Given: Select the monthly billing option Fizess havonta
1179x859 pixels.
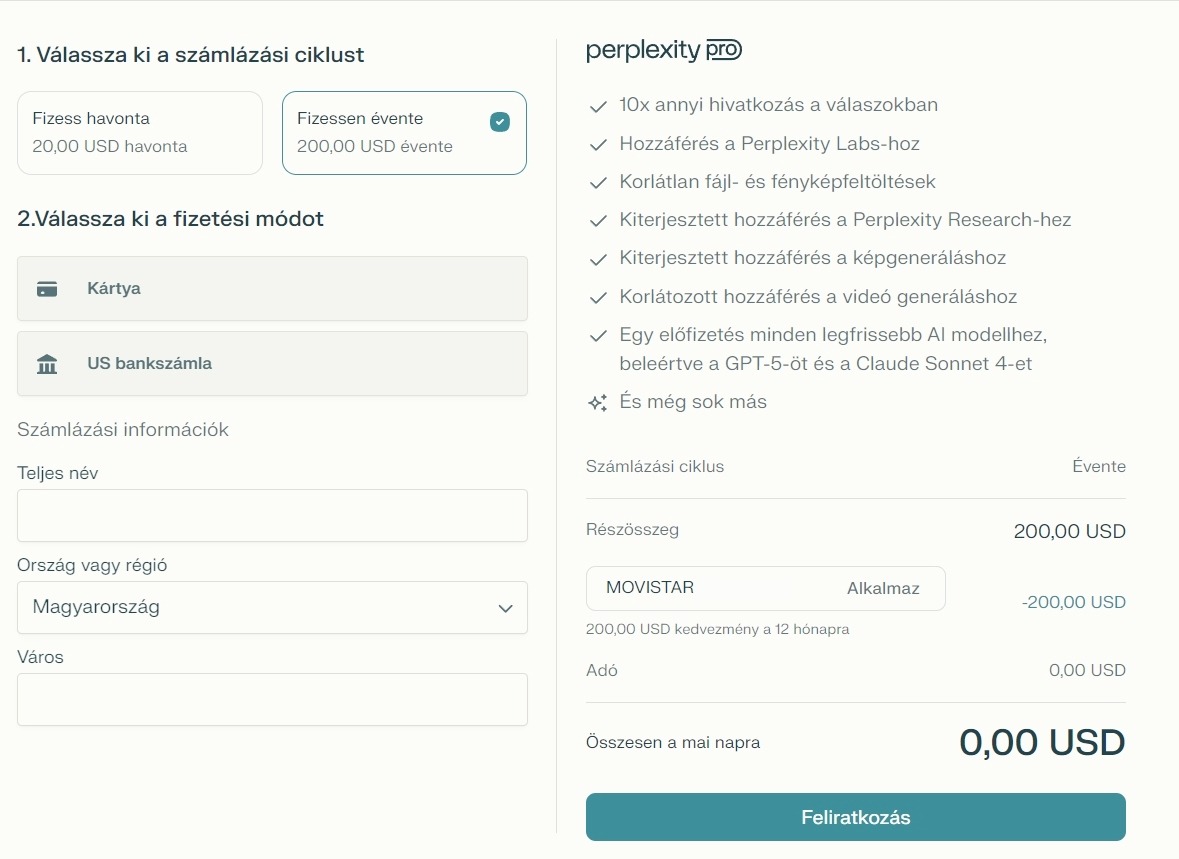Looking at the screenshot, I should point(140,133).
